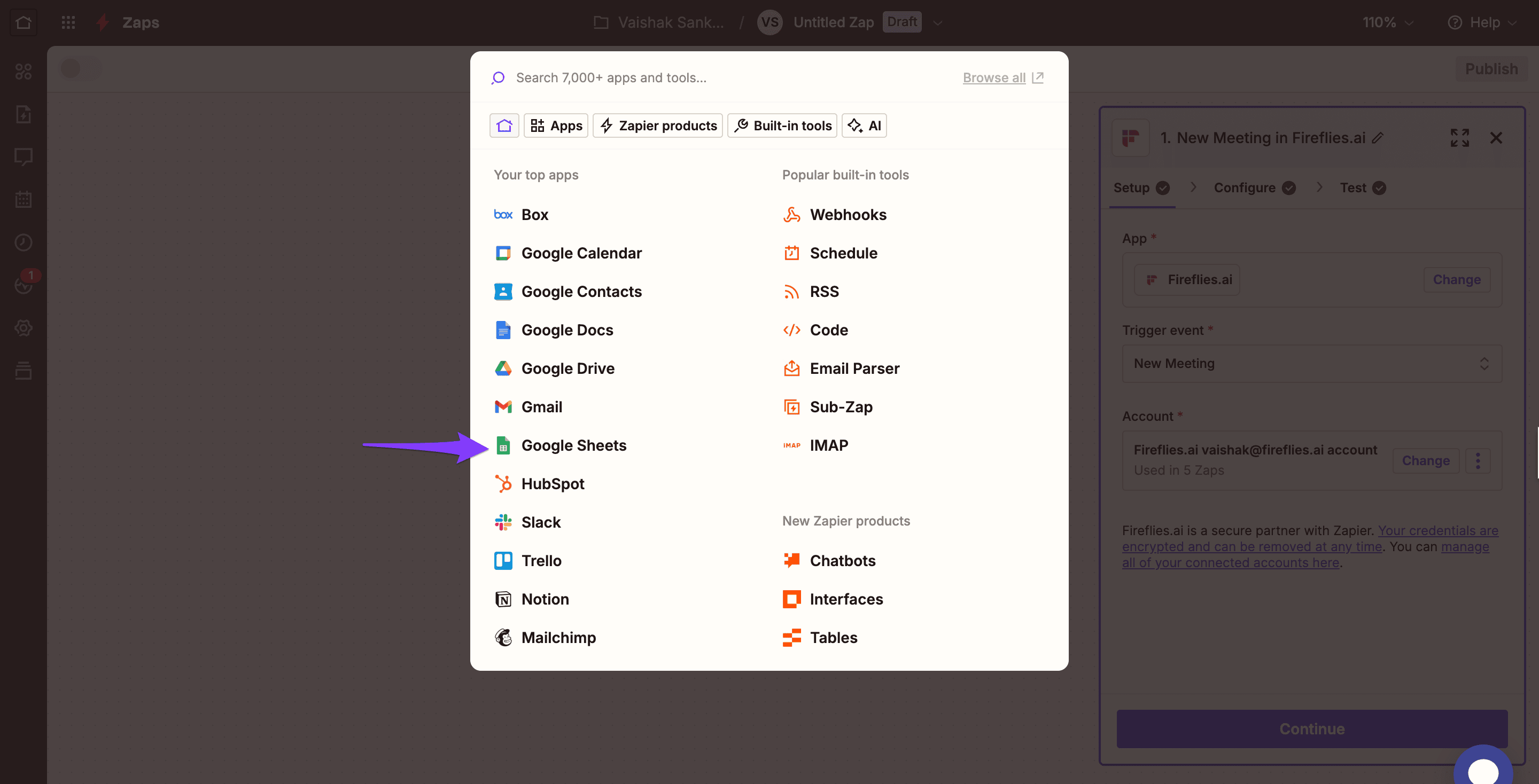Open Browse all apps link

[x=1003, y=77]
